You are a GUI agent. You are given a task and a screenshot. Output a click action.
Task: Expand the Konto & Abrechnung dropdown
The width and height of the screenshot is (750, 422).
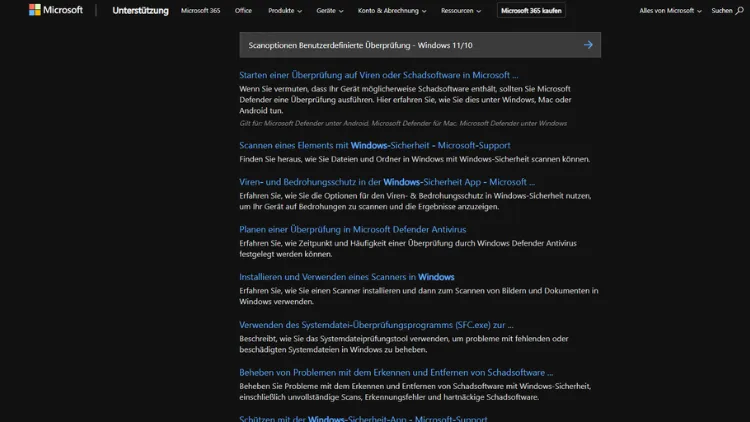pos(392,11)
